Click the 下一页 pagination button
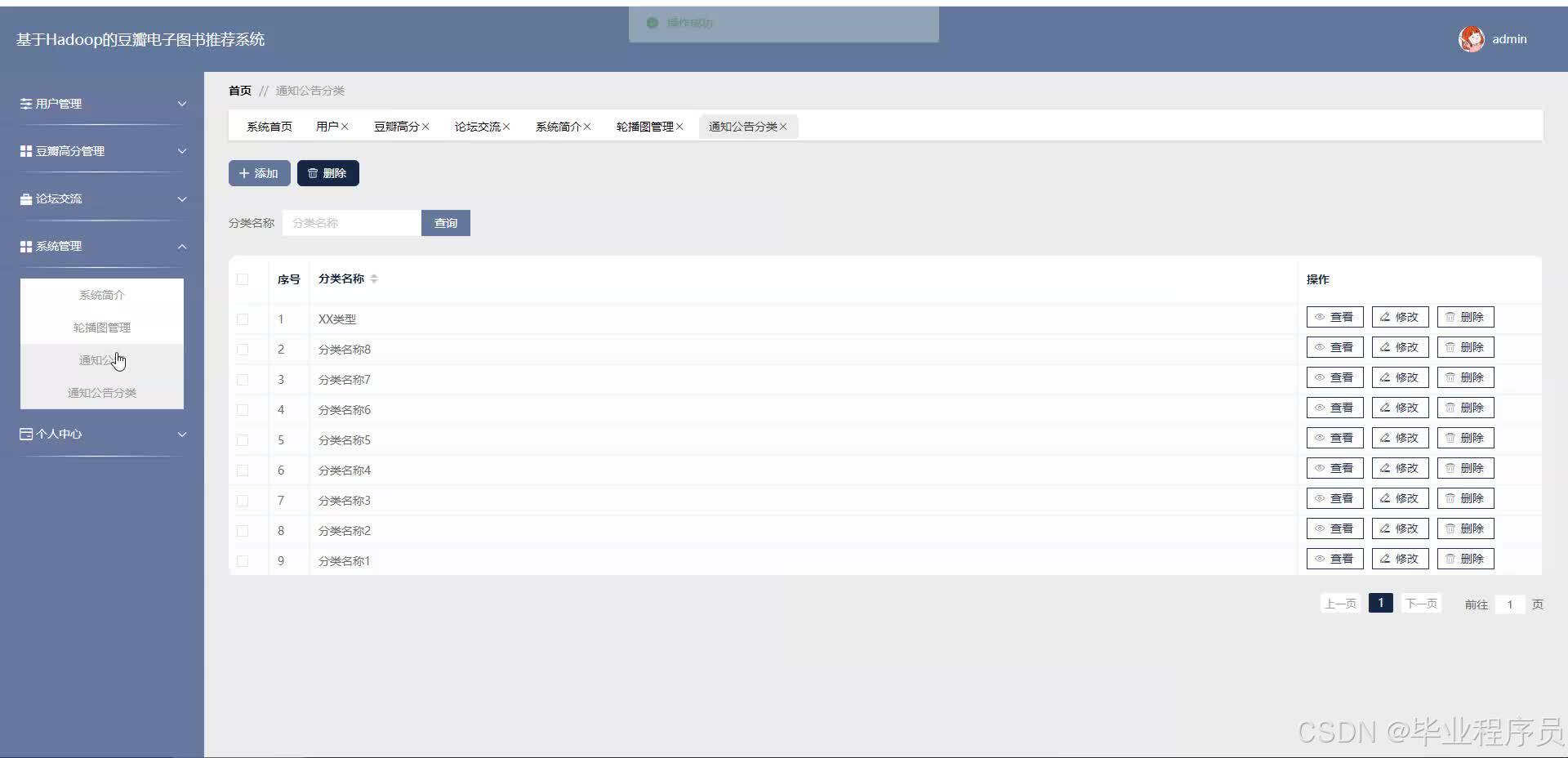Screen dimensions: 1568x758 (1421, 604)
